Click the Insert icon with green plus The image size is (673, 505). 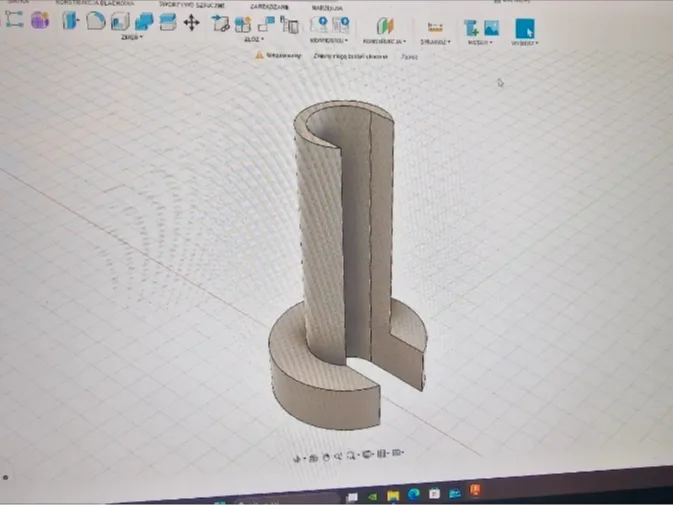click(471, 28)
